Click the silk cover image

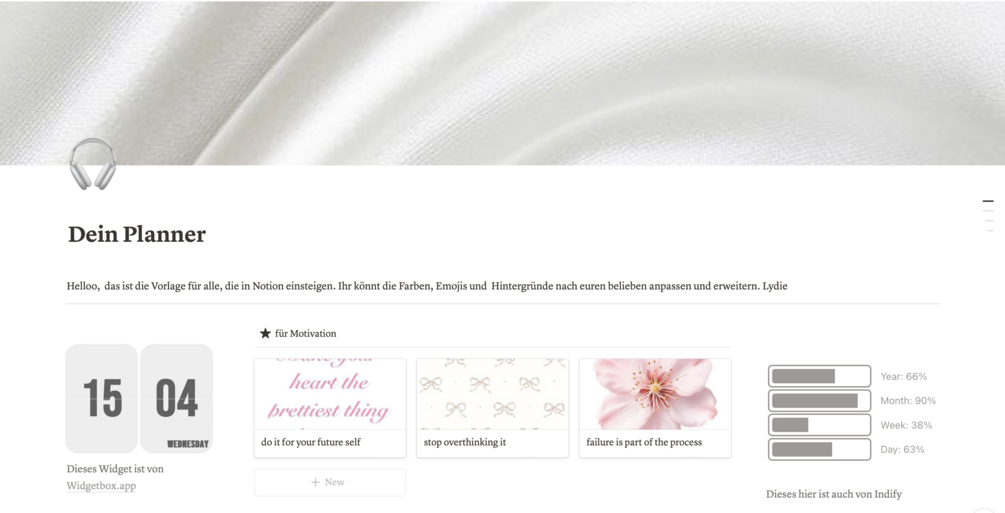502,82
